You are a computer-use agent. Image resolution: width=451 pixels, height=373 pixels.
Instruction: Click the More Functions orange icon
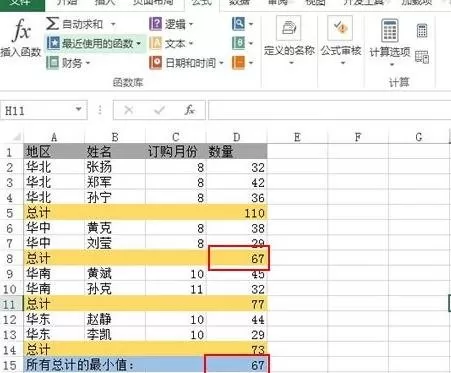[238, 62]
